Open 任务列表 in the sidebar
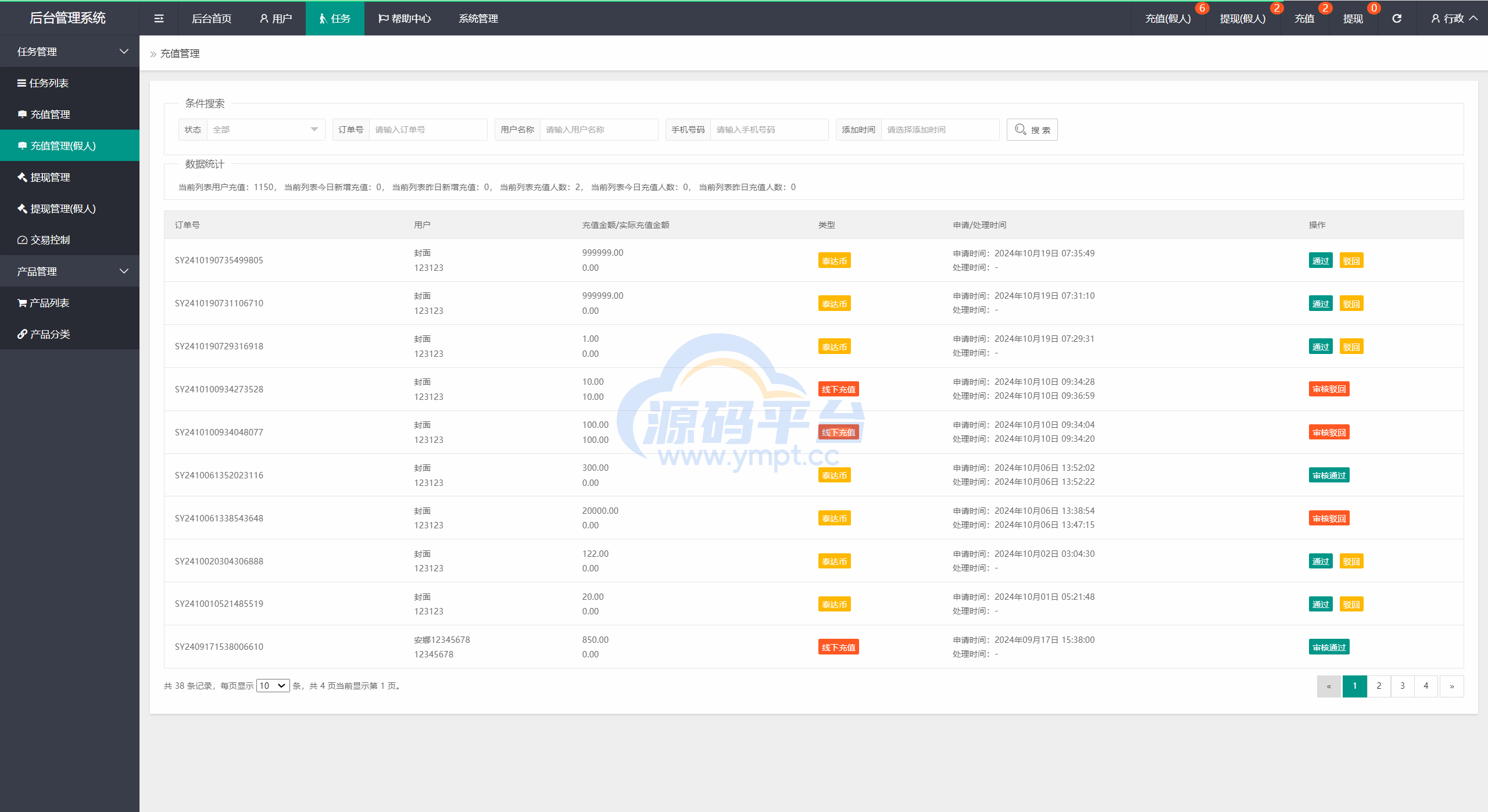This screenshot has height=812, width=1488. tap(49, 83)
